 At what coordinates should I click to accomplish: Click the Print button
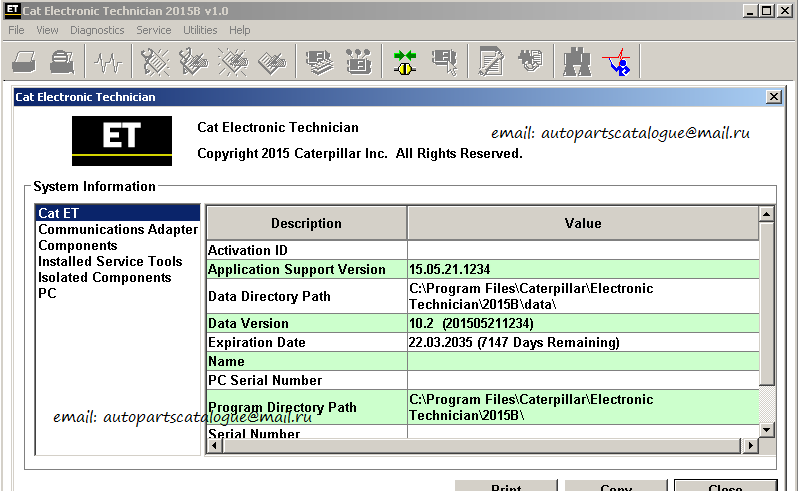506,485
